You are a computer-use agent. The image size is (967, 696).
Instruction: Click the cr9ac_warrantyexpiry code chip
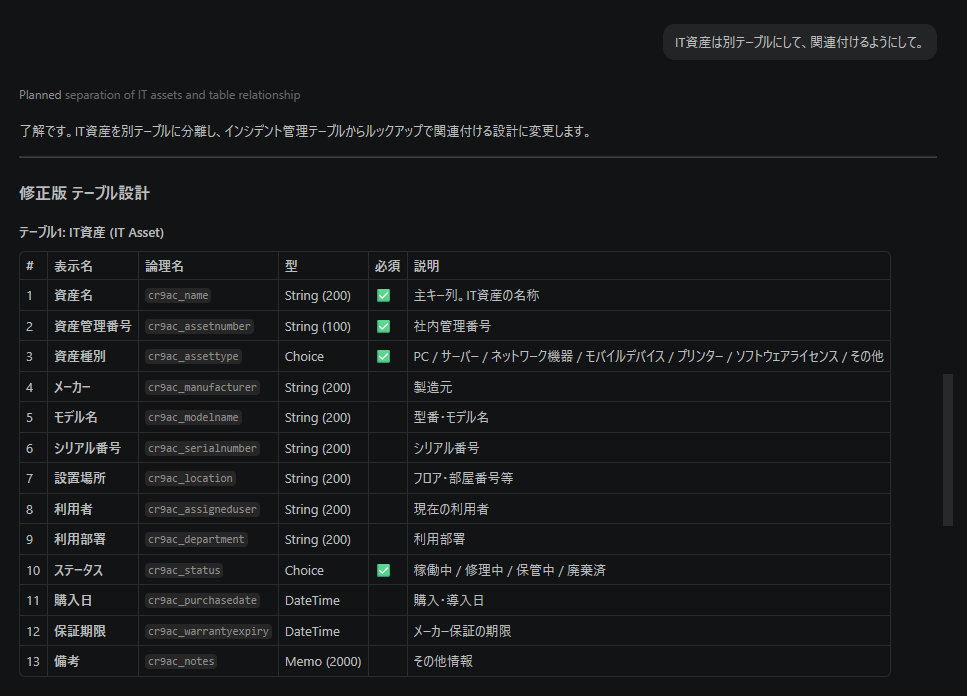[208, 632]
